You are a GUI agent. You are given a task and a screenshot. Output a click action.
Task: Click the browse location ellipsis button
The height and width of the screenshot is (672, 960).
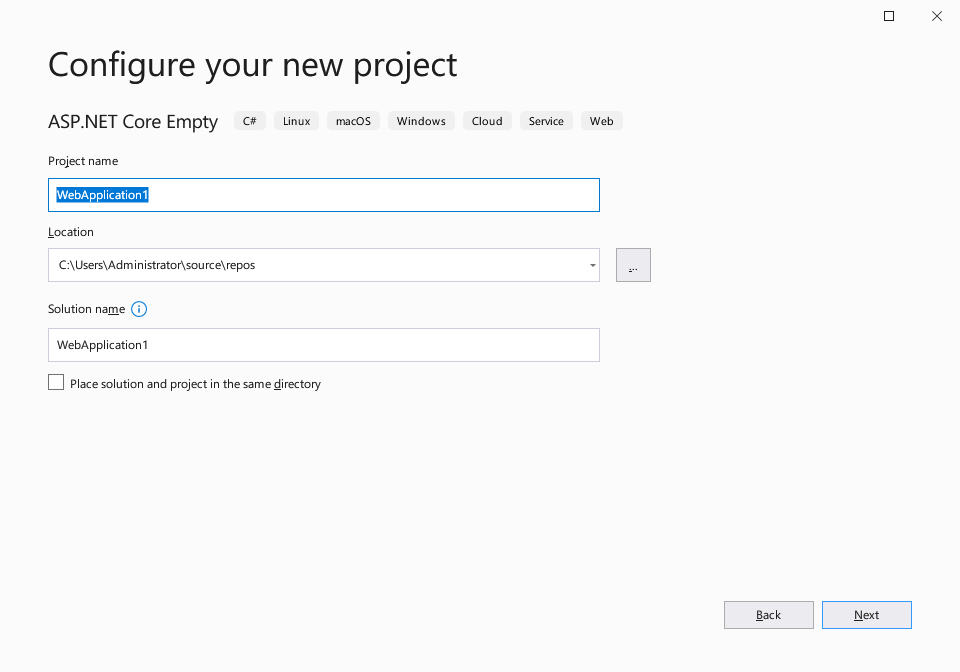pos(633,265)
